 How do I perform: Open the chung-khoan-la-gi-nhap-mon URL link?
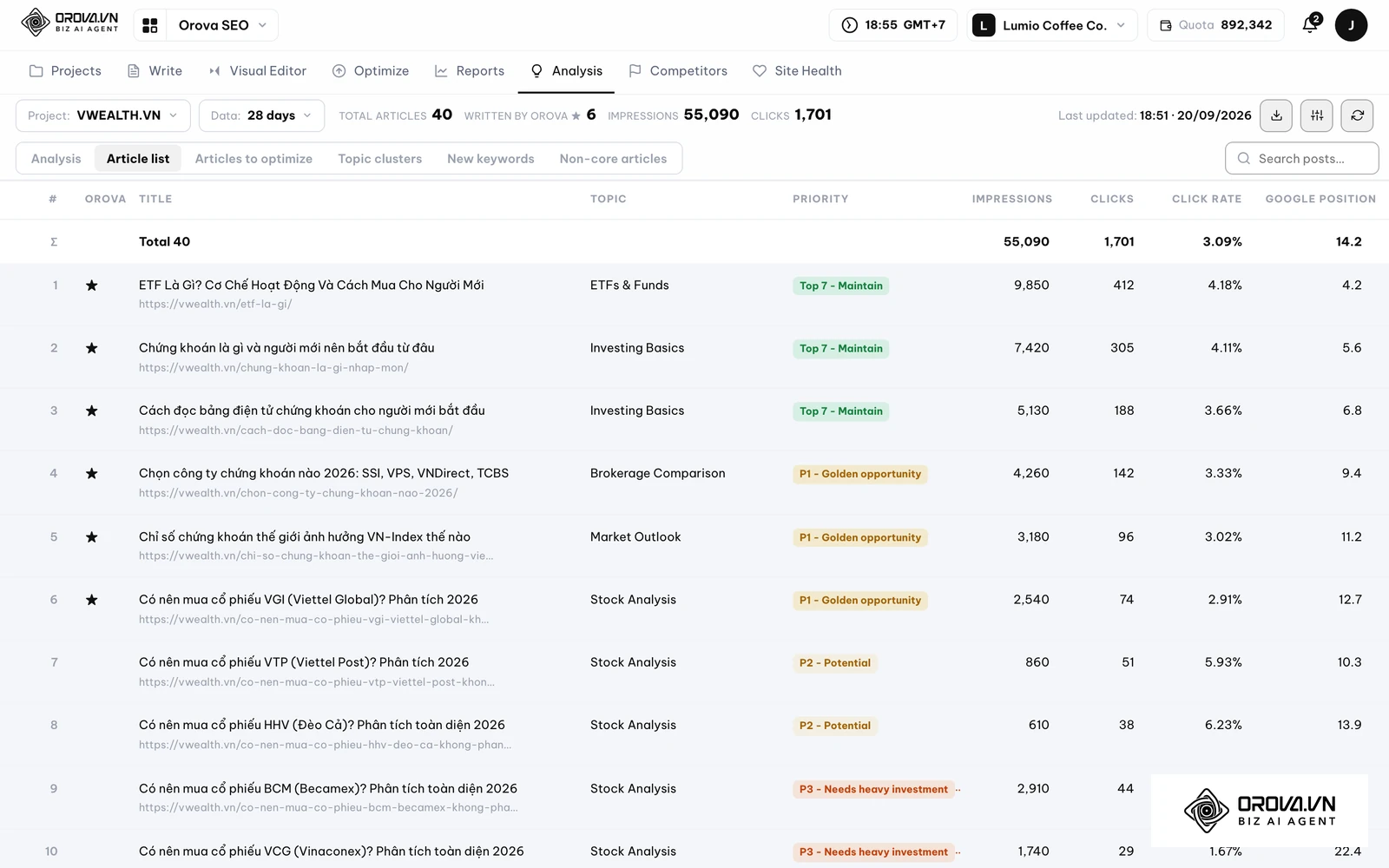click(273, 368)
